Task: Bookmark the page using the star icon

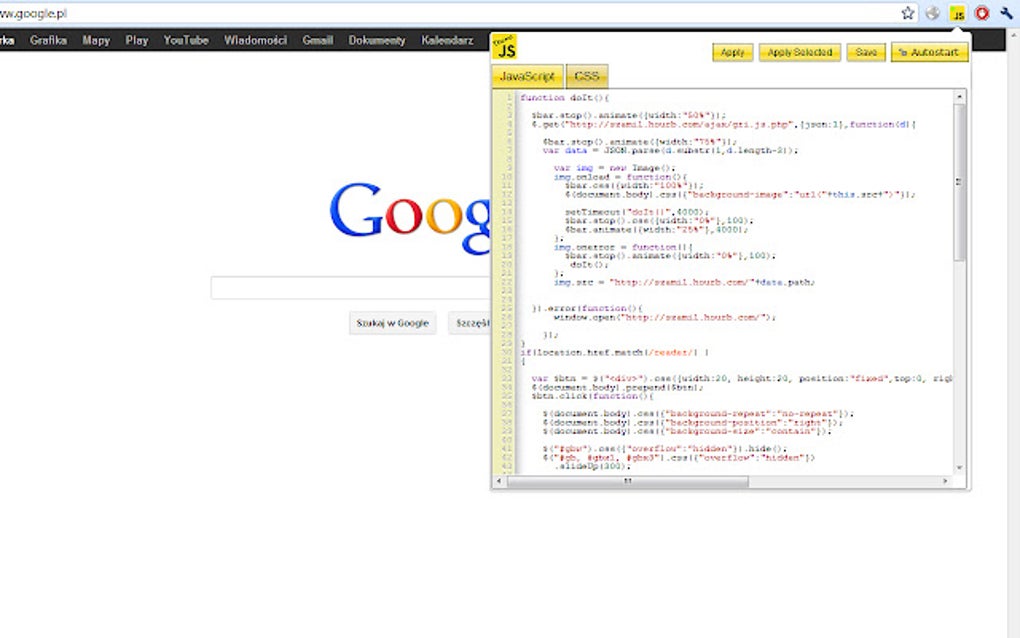Action: 906,13
